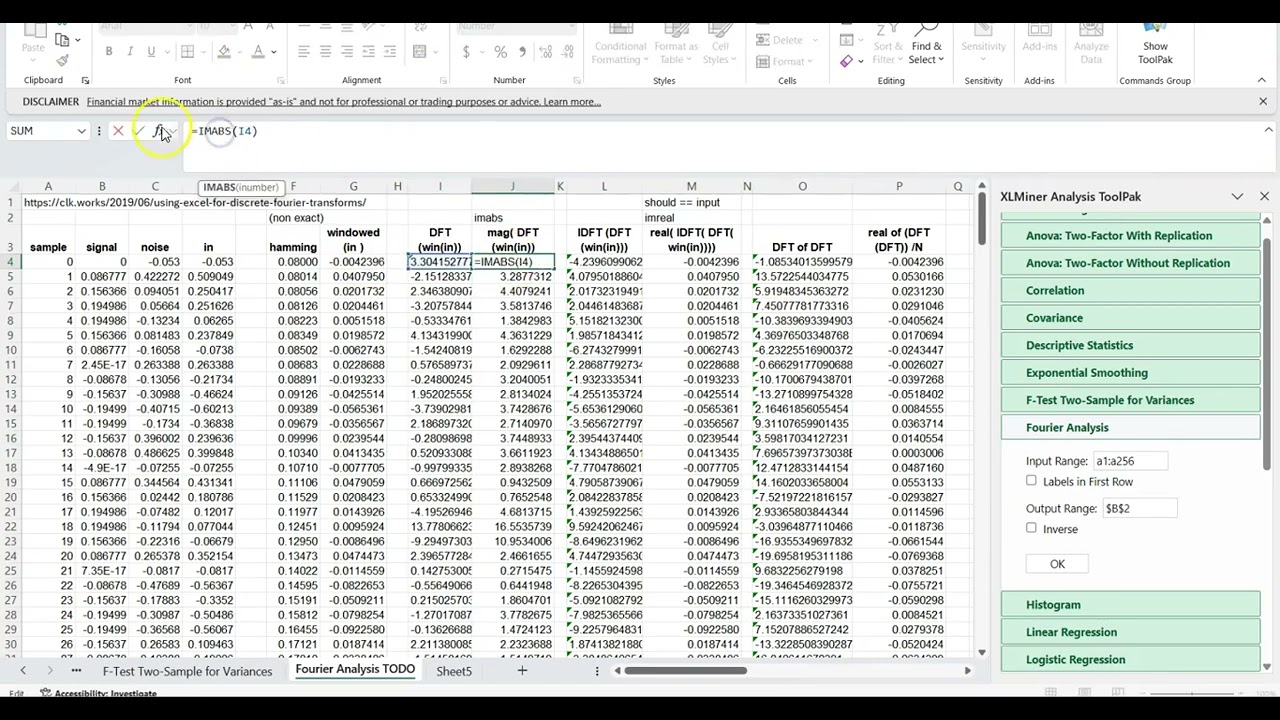The width and height of the screenshot is (1280, 720).
Task: Increase indent in Alignment group
Action: pyautogui.click(x=392, y=52)
